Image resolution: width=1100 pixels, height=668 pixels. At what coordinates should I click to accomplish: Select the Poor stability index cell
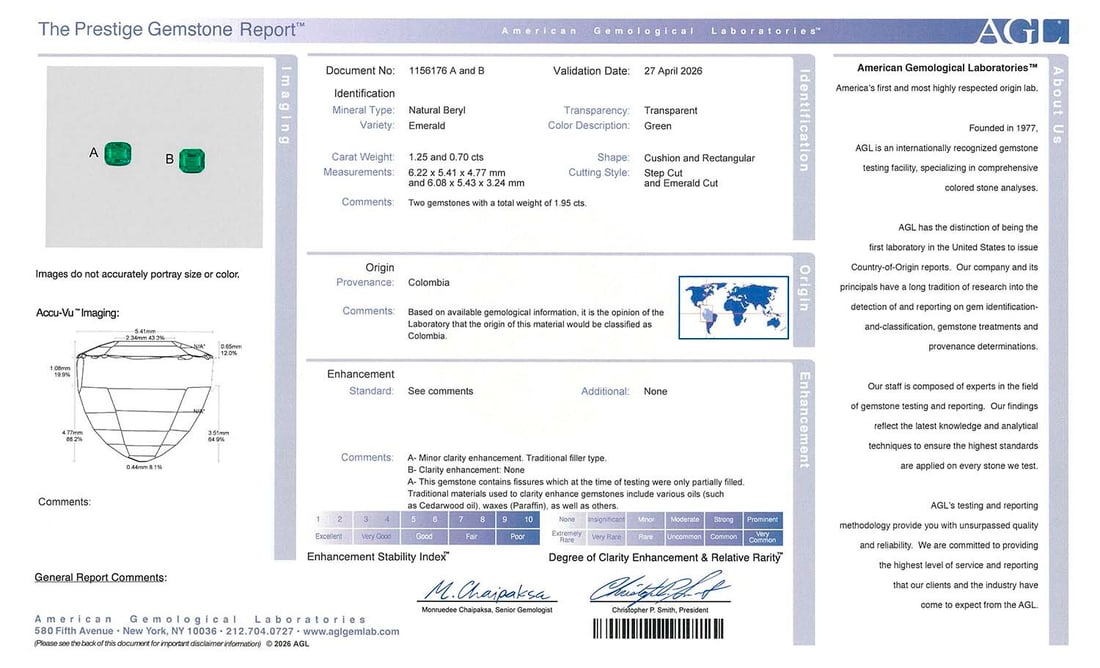click(517, 537)
